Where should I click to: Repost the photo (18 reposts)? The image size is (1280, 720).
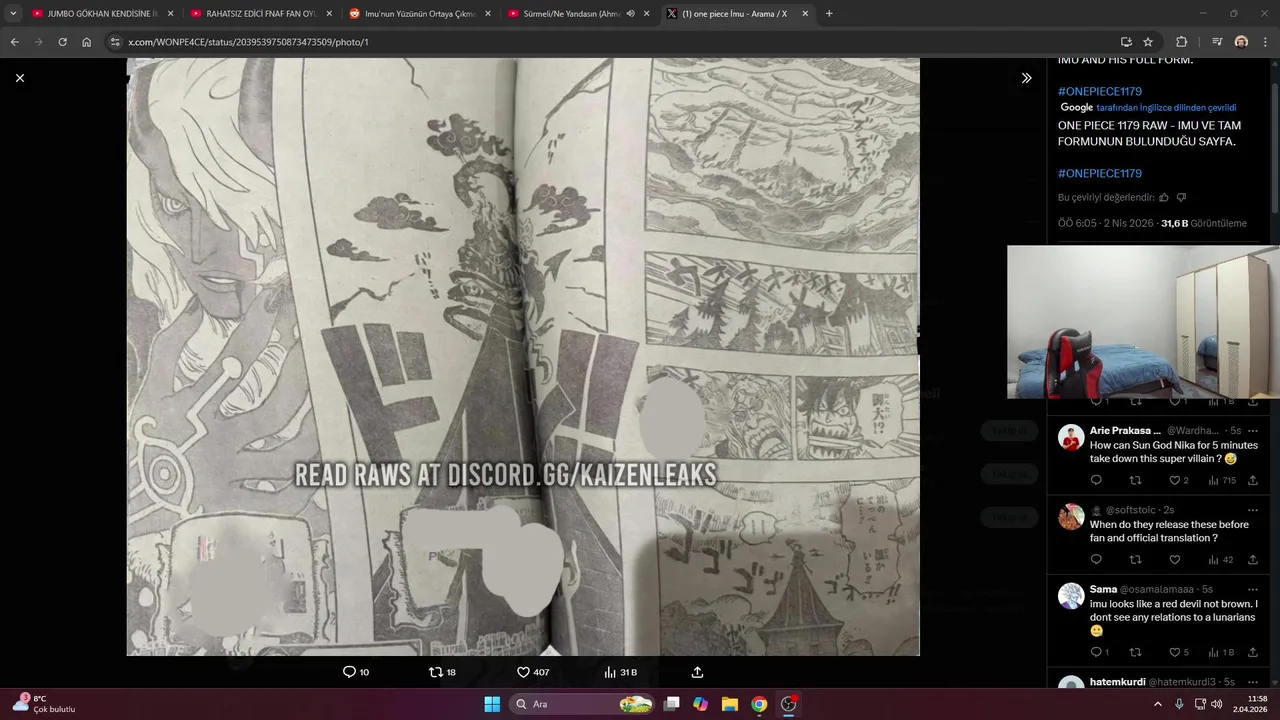[x=442, y=672]
